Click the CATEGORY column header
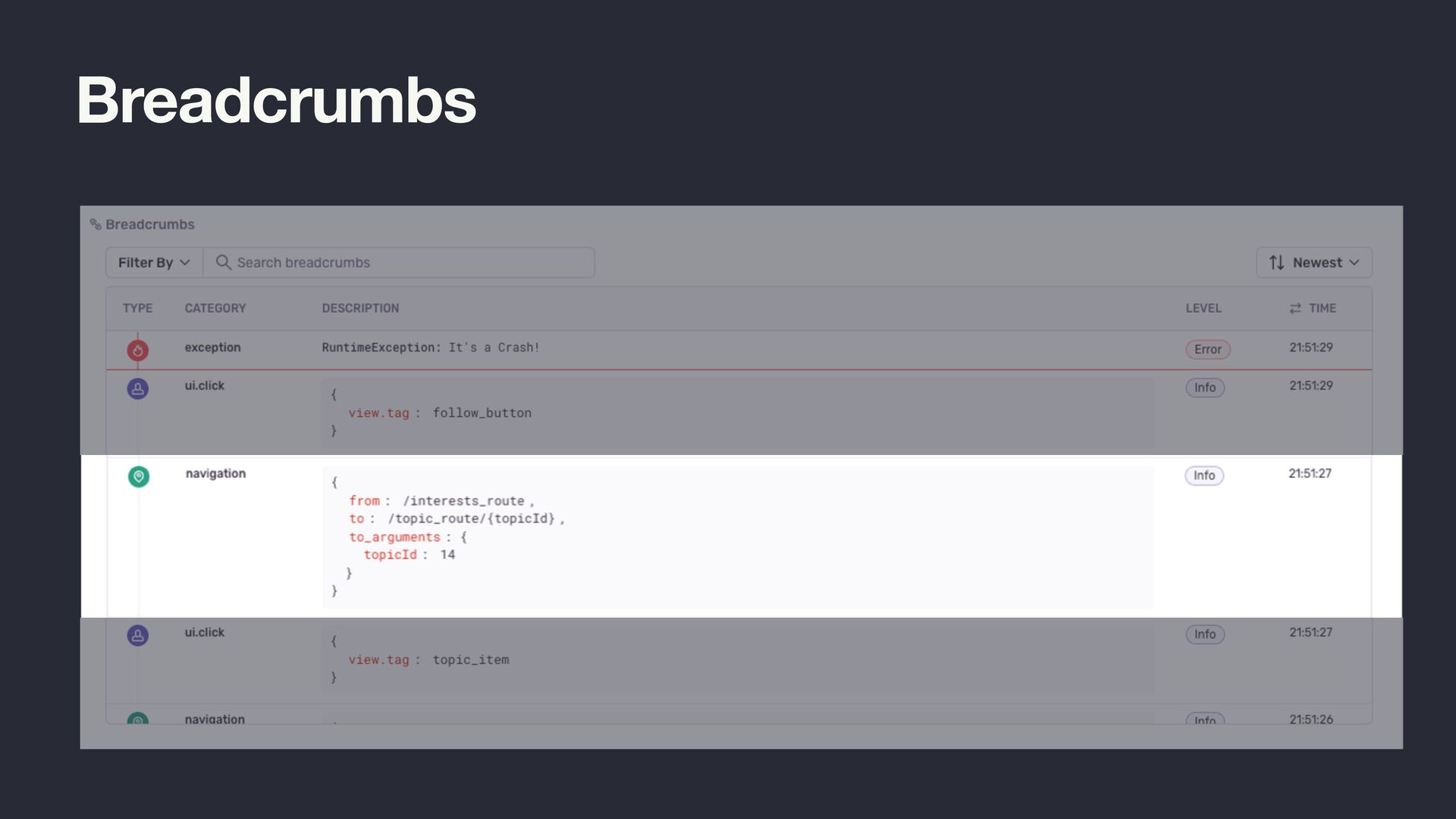 click(215, 309)
